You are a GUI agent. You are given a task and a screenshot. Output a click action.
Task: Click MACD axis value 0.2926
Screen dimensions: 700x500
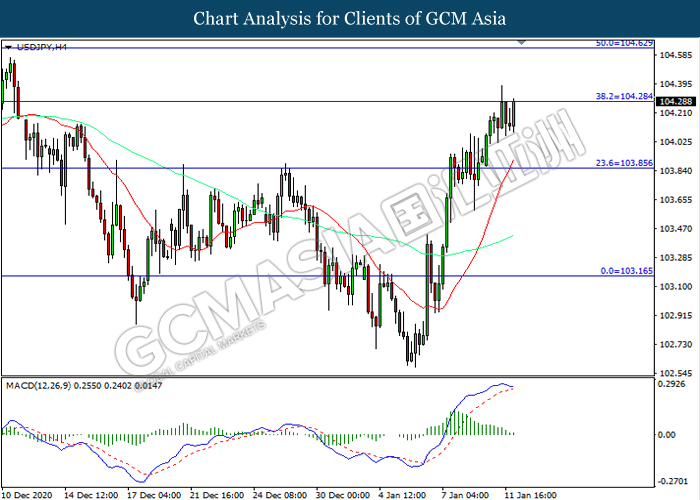671,384
